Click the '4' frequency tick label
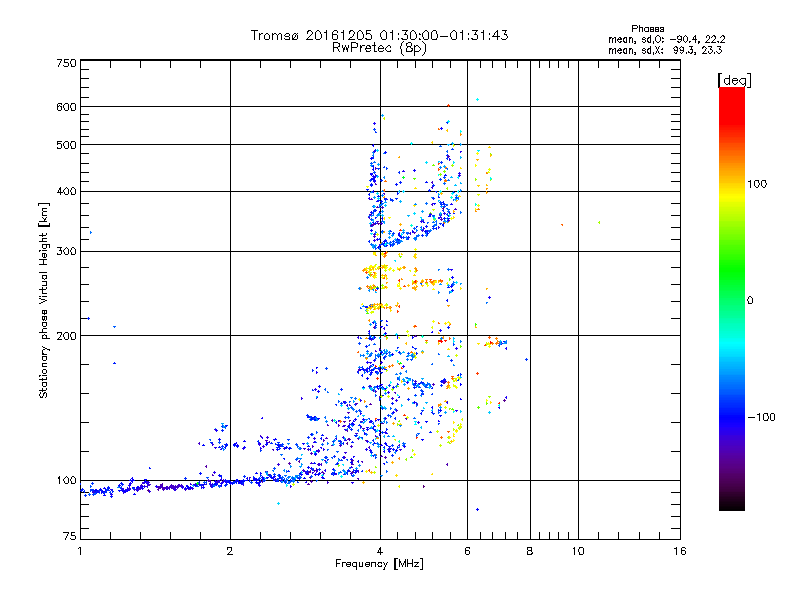Image resolution: width=800 pixels, height=600 pixels. point(380,551)
